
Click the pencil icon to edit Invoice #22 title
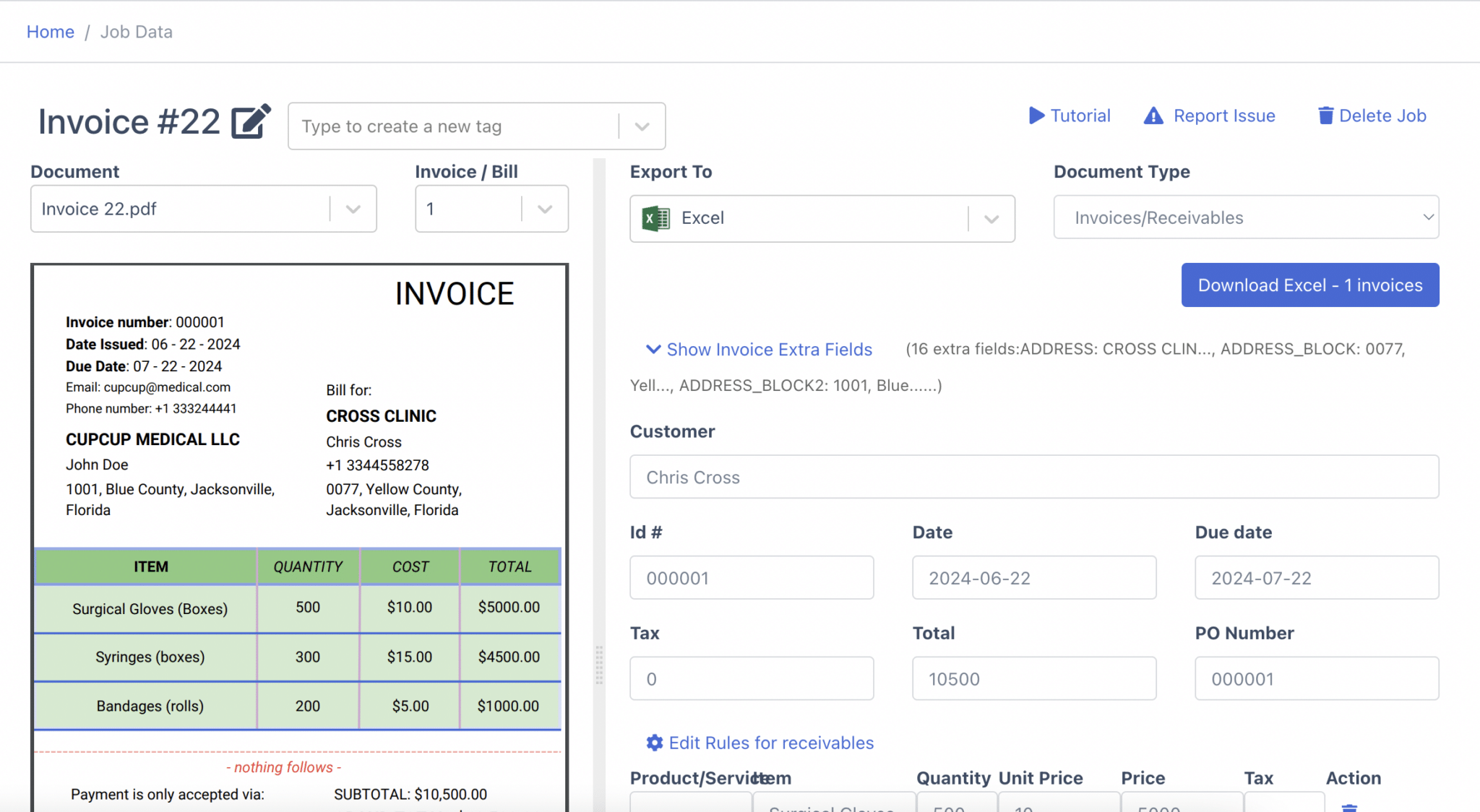pyautogui.click(x=250, y=121)
